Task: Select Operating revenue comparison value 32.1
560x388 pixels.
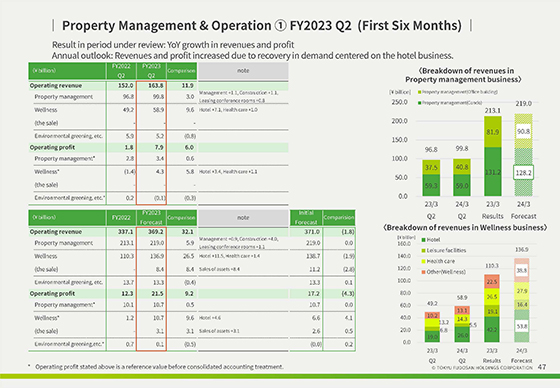Action: (x=188, y=232)
